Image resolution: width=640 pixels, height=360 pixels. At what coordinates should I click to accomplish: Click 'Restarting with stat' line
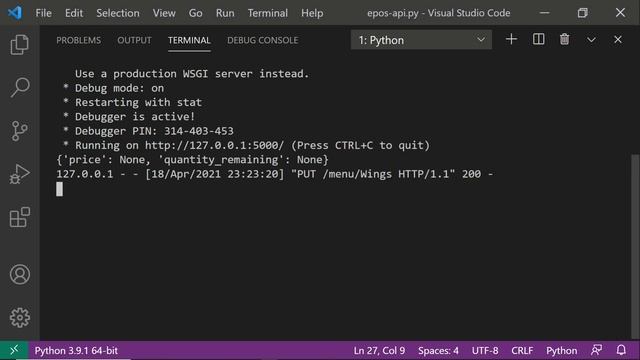click(x=132, y=102)
